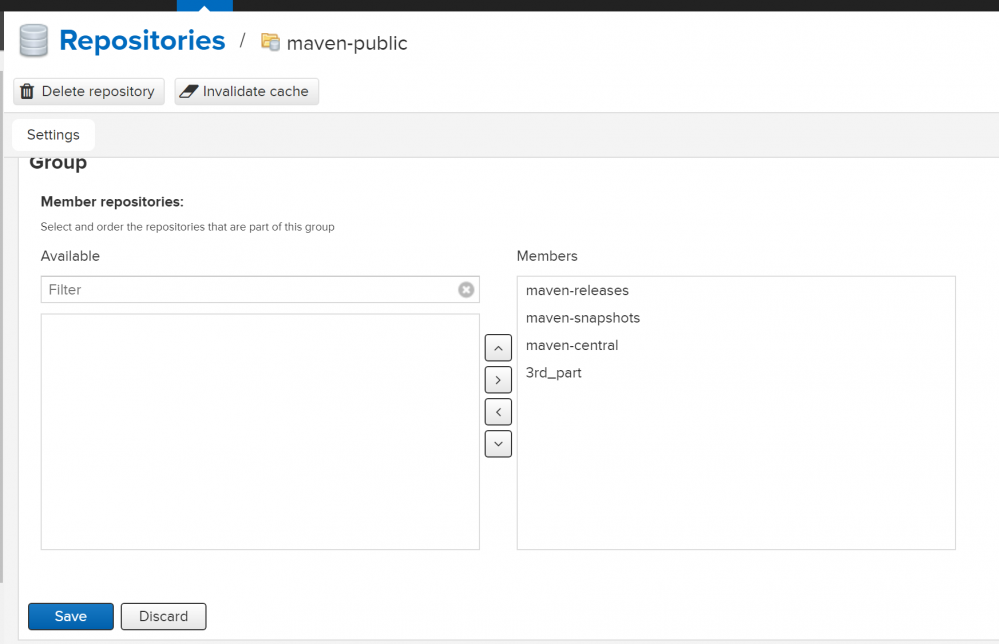Highlight 3rd_part in the Members list
Screen dimensions: 999x644
coord(553,373)
